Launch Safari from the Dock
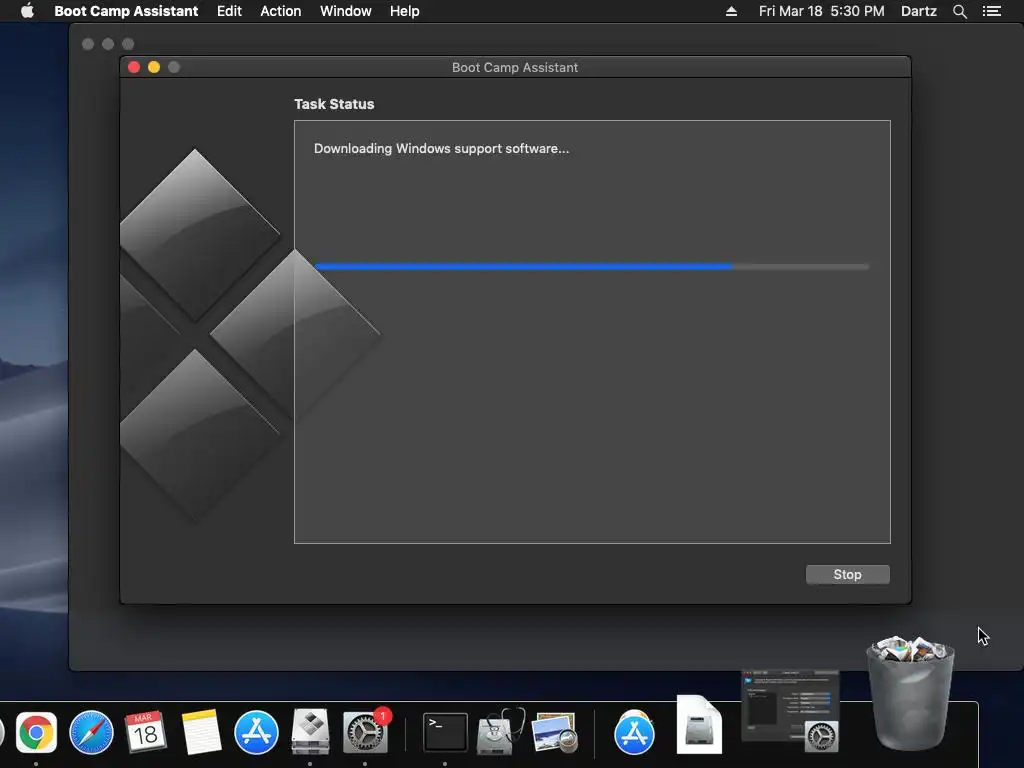This screenshot has width=1024, height=768. (x=91, y=733)
